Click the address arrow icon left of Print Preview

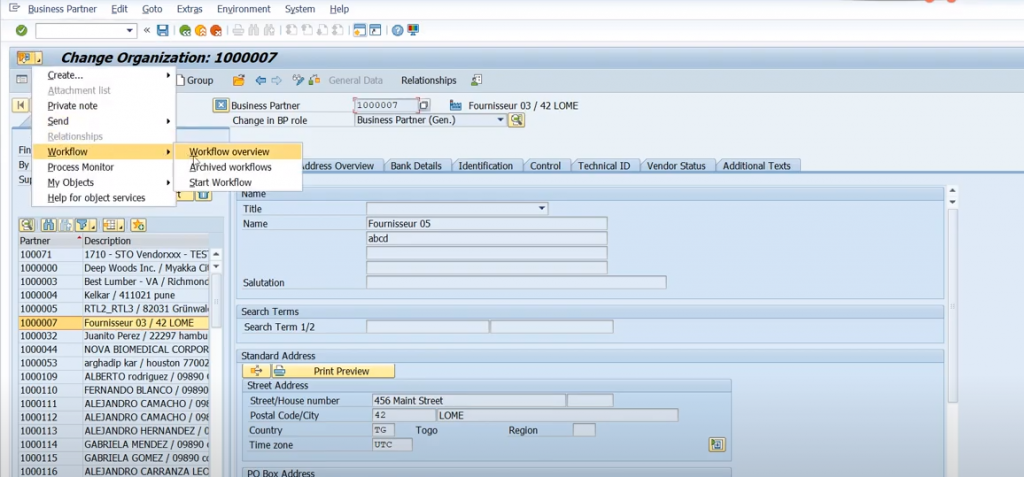pos(257,371)
